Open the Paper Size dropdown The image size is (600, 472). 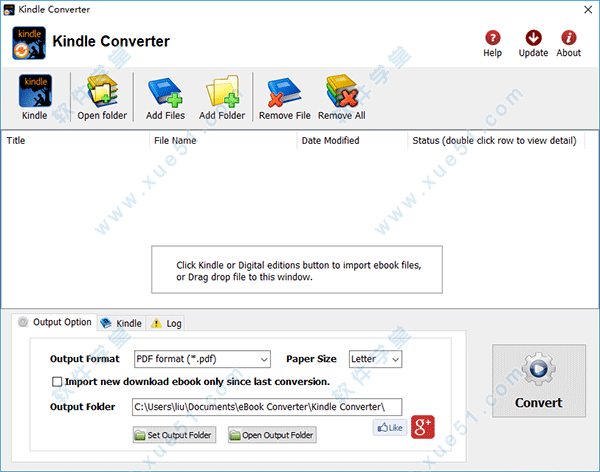coord(375,359)
